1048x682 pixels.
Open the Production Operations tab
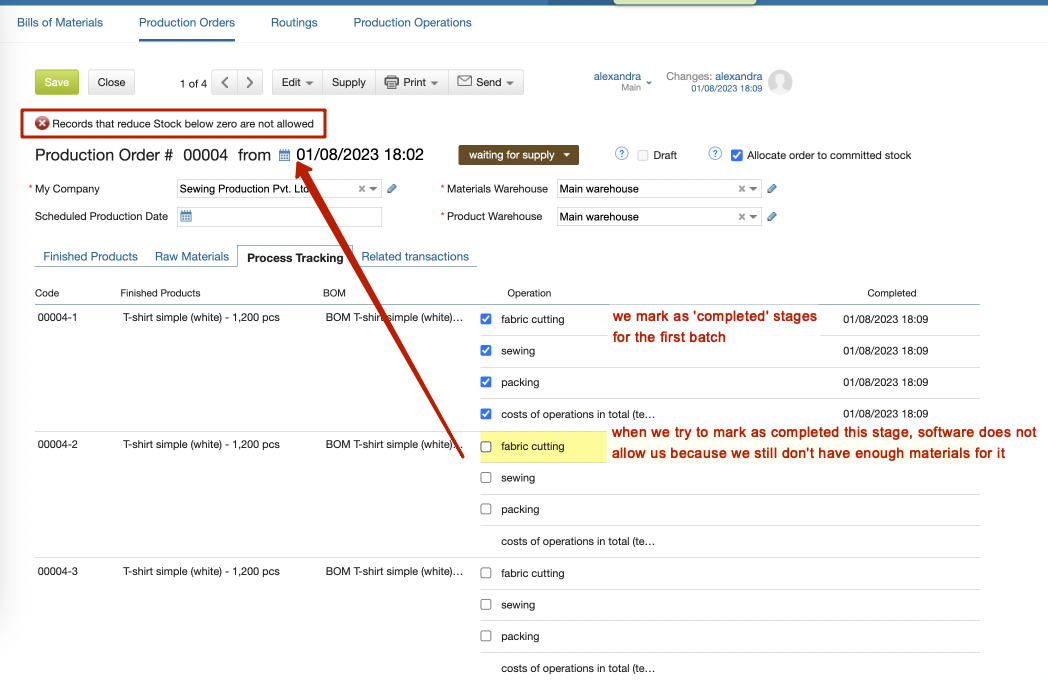[x=412, y=23]
